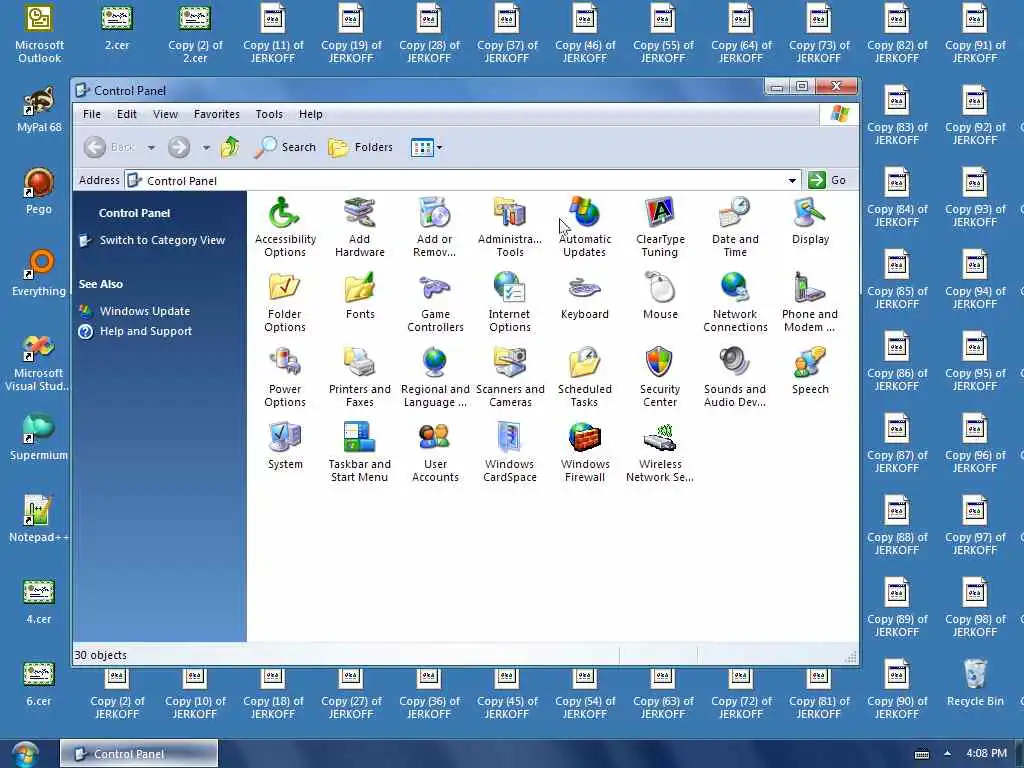Select MyPal 68 desktop shortcut
Viewport: 1024px width, 768px height.
(39, 109)
